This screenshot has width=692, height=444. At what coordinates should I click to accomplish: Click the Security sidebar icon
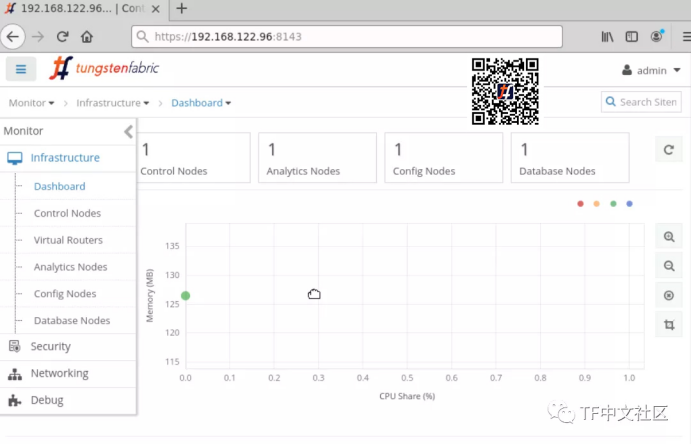tap(15, 346)
